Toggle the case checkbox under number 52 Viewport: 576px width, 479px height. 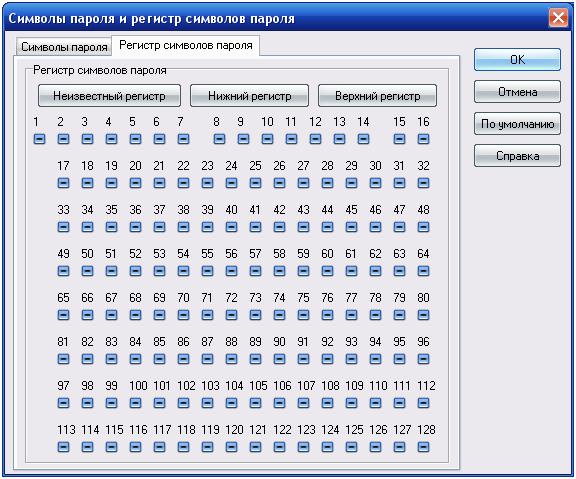click(x=136, y=271)
